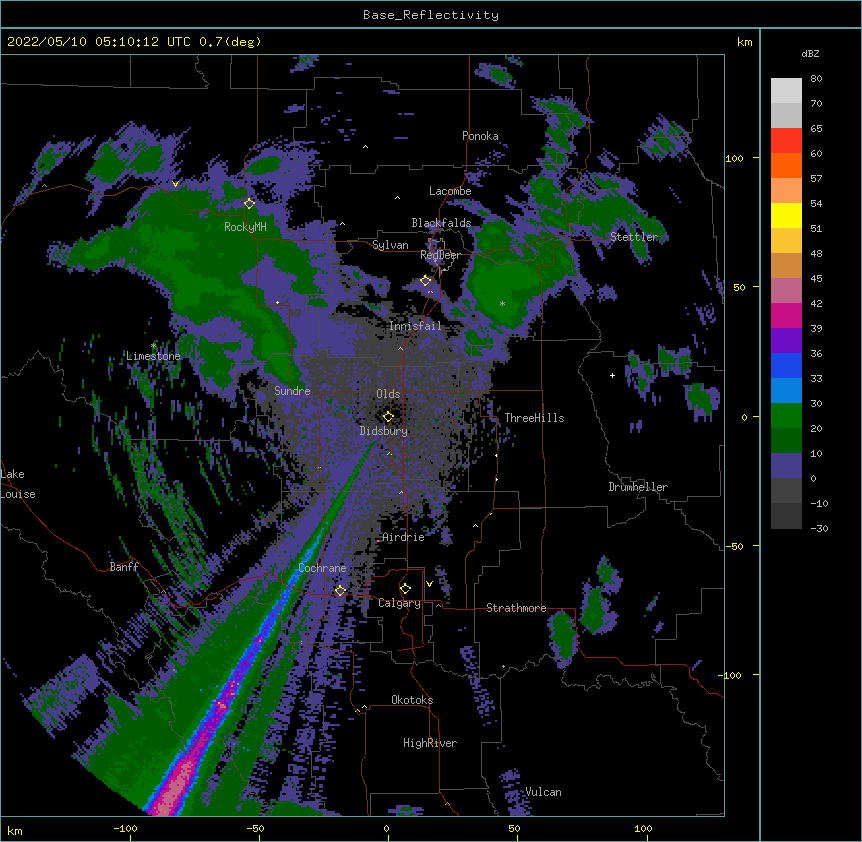Image resolution: width=862 pixels, height=842 pixels.
Task: Select the magenta 42-39 dBZ legend swatch
Action: [786, 315]
